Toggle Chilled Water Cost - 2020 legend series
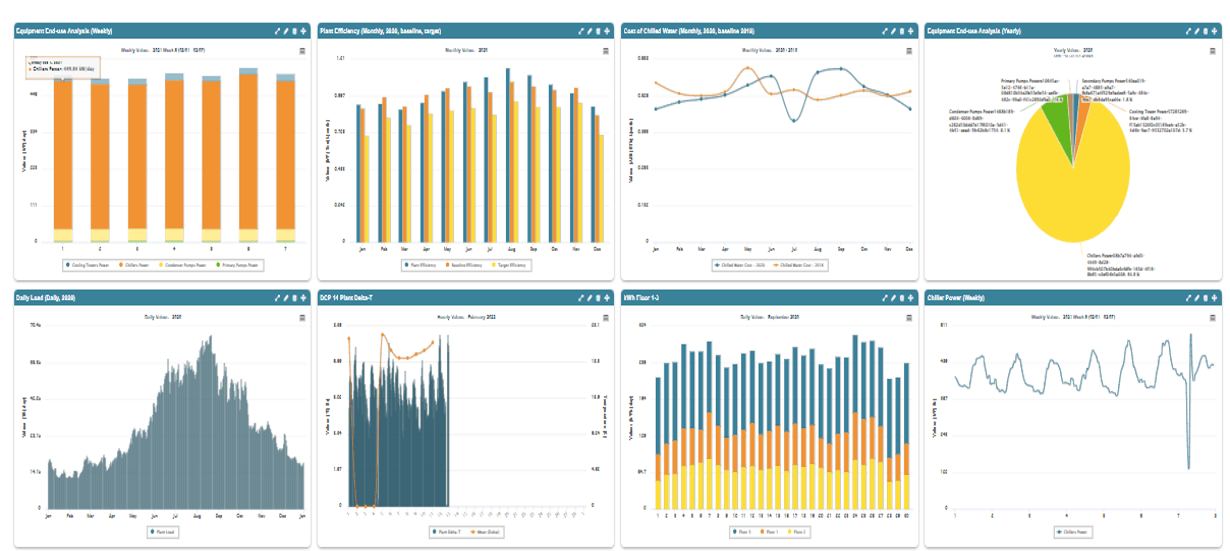 pyautogui.click(x=740, y=265)
